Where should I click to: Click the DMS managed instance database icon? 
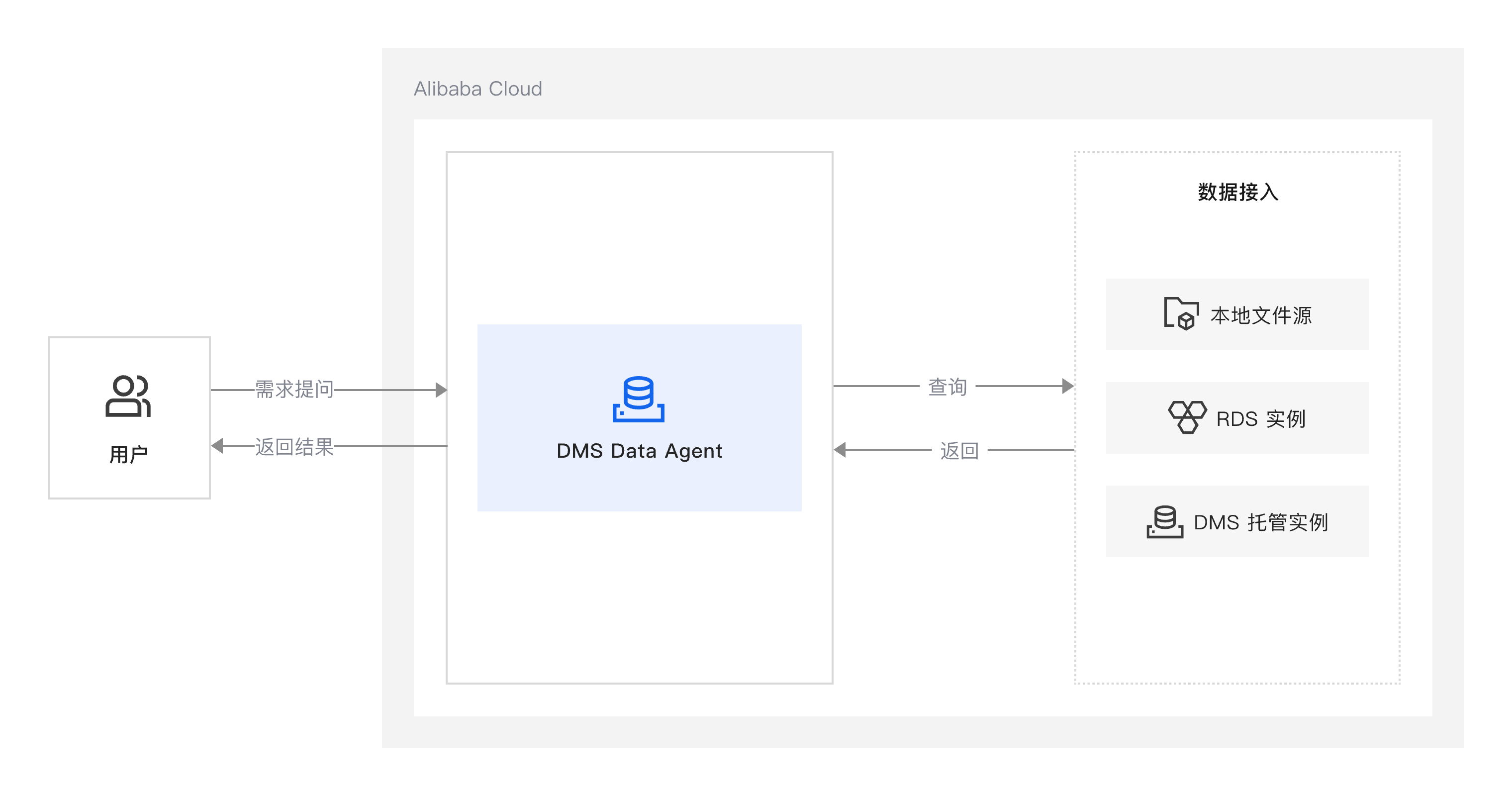[1164, 521]
